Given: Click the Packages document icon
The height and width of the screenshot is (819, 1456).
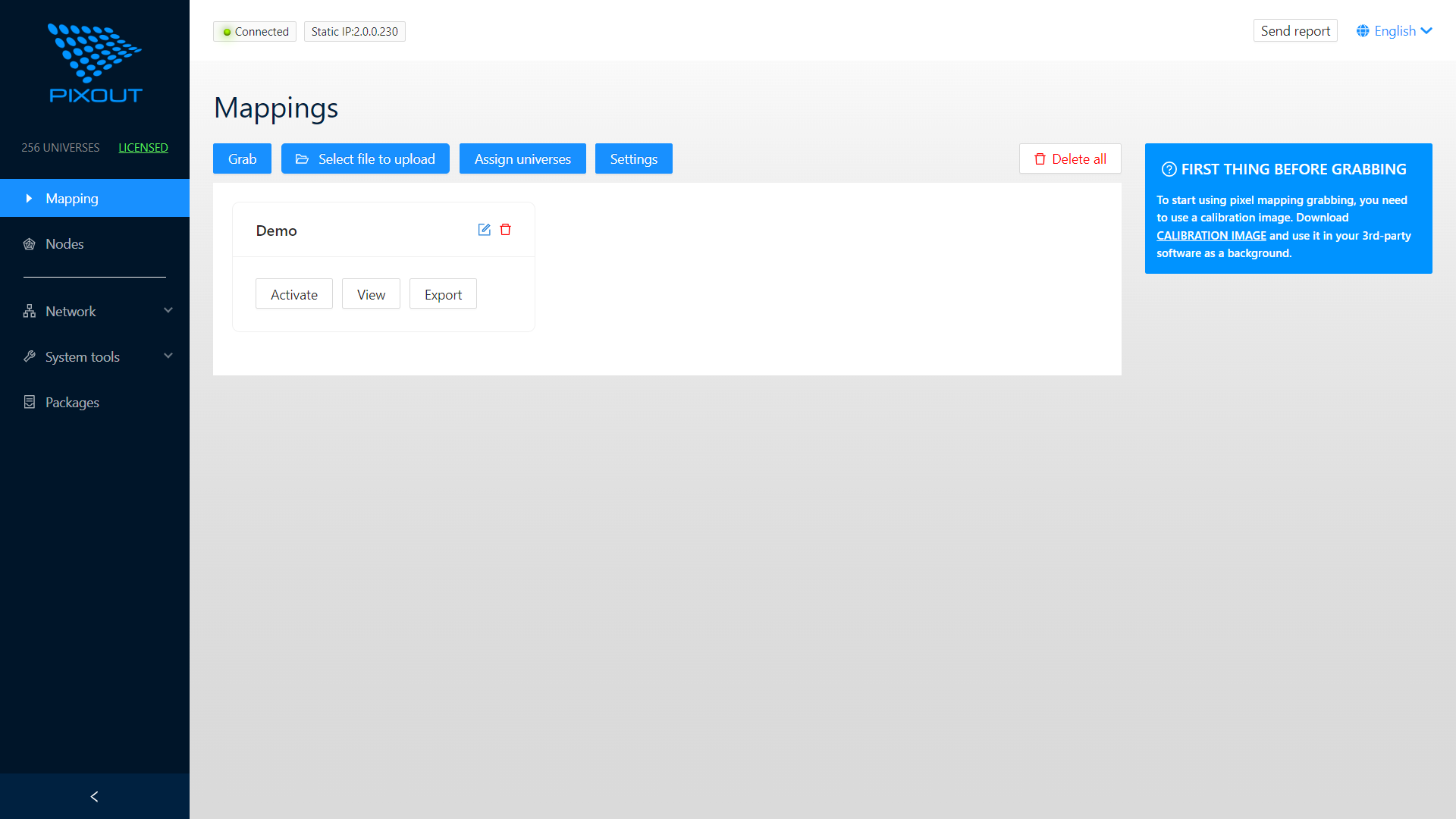Looking at the screenshot, I should 29,402.
